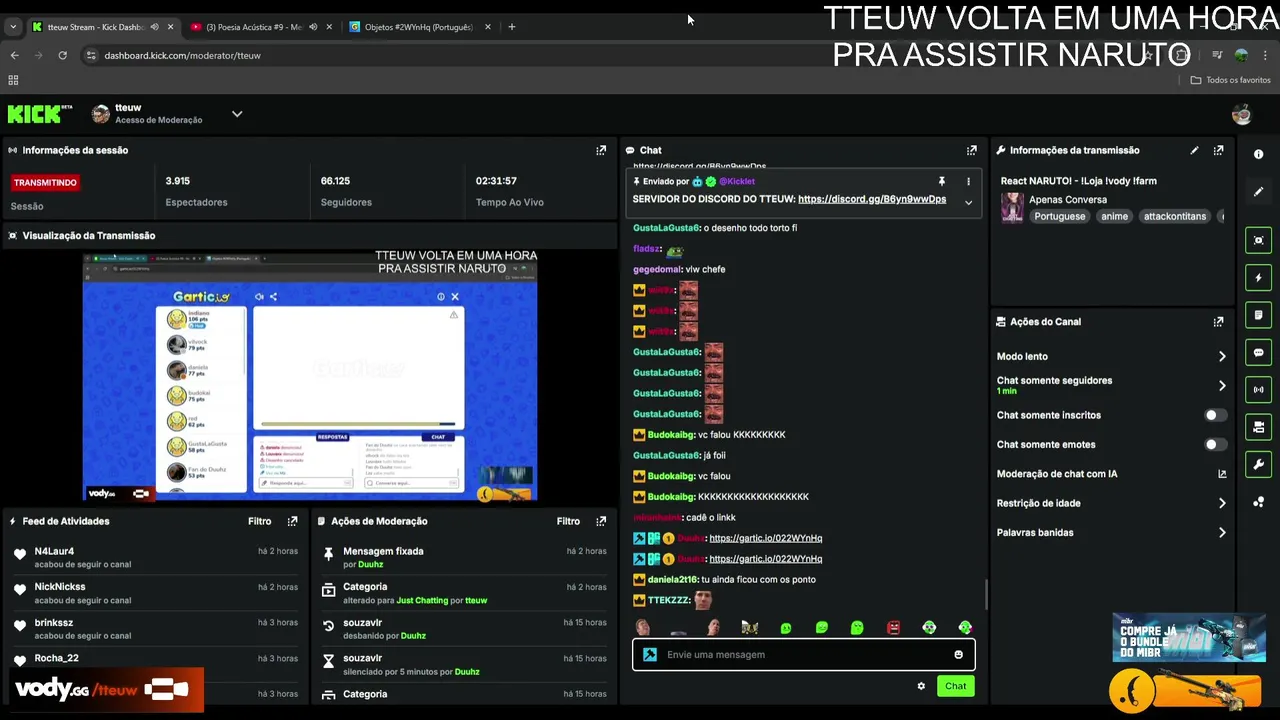
Task: Click the moderator hammer badge in message box
Action: tap(649, 655)
